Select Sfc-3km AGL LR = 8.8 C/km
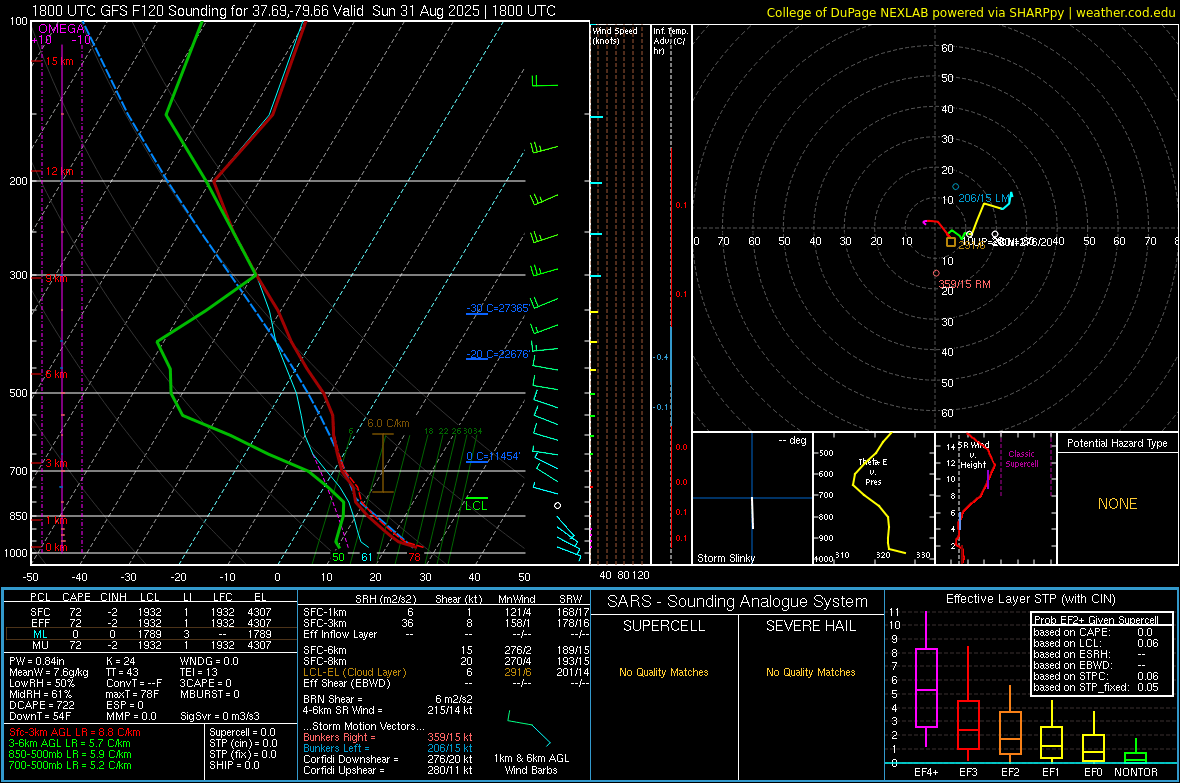 [75, 732]
